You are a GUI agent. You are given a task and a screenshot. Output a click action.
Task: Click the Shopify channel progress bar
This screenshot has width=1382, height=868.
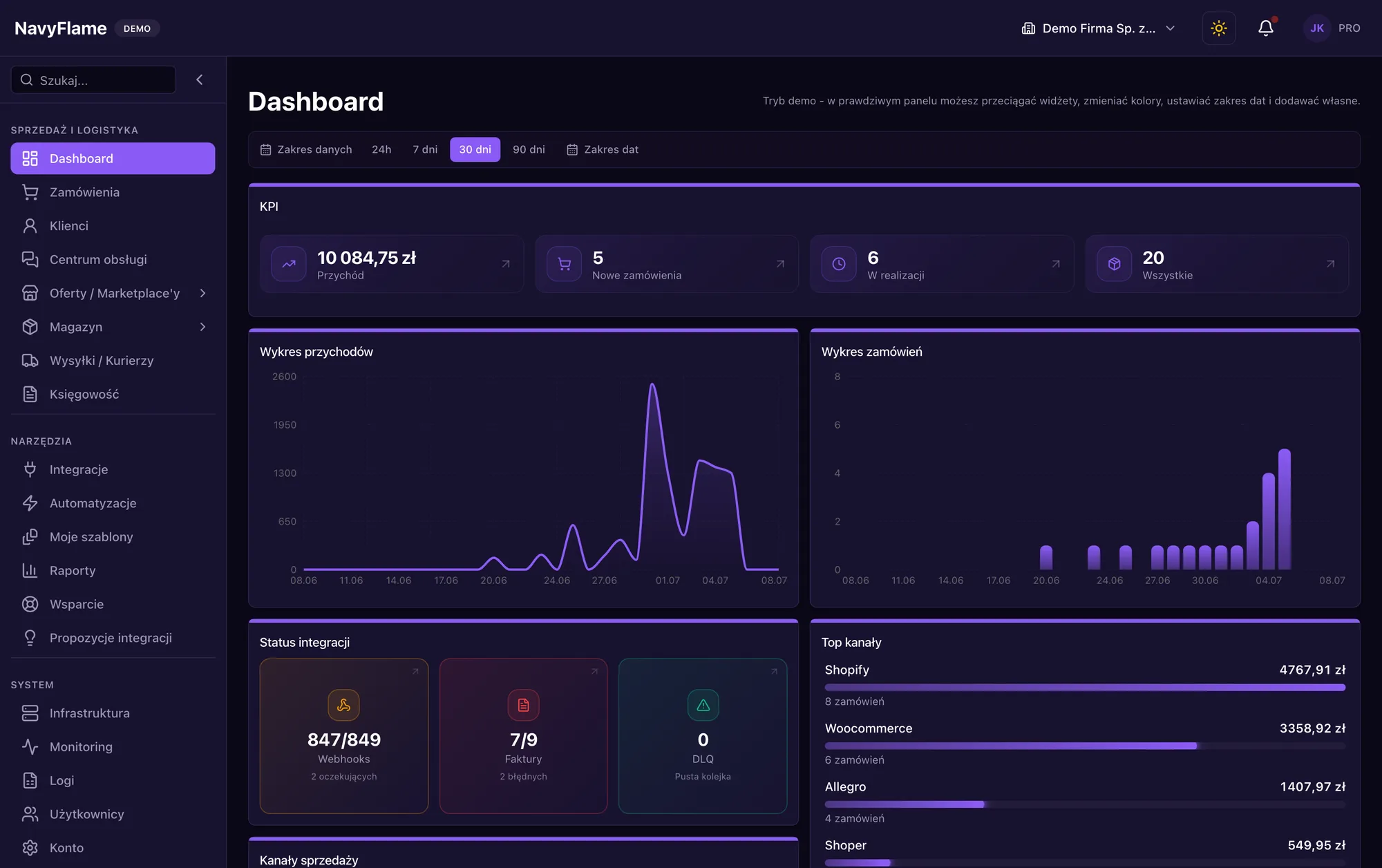click(1085, 688)
